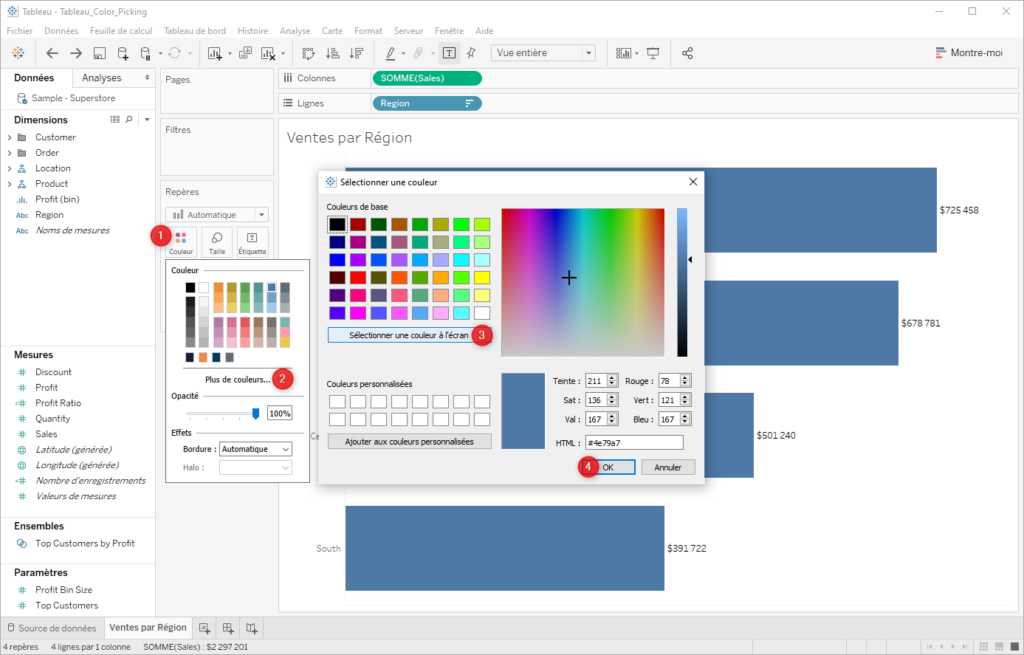Sort ascending using the toolbar icon

click(x=332, y=54)
